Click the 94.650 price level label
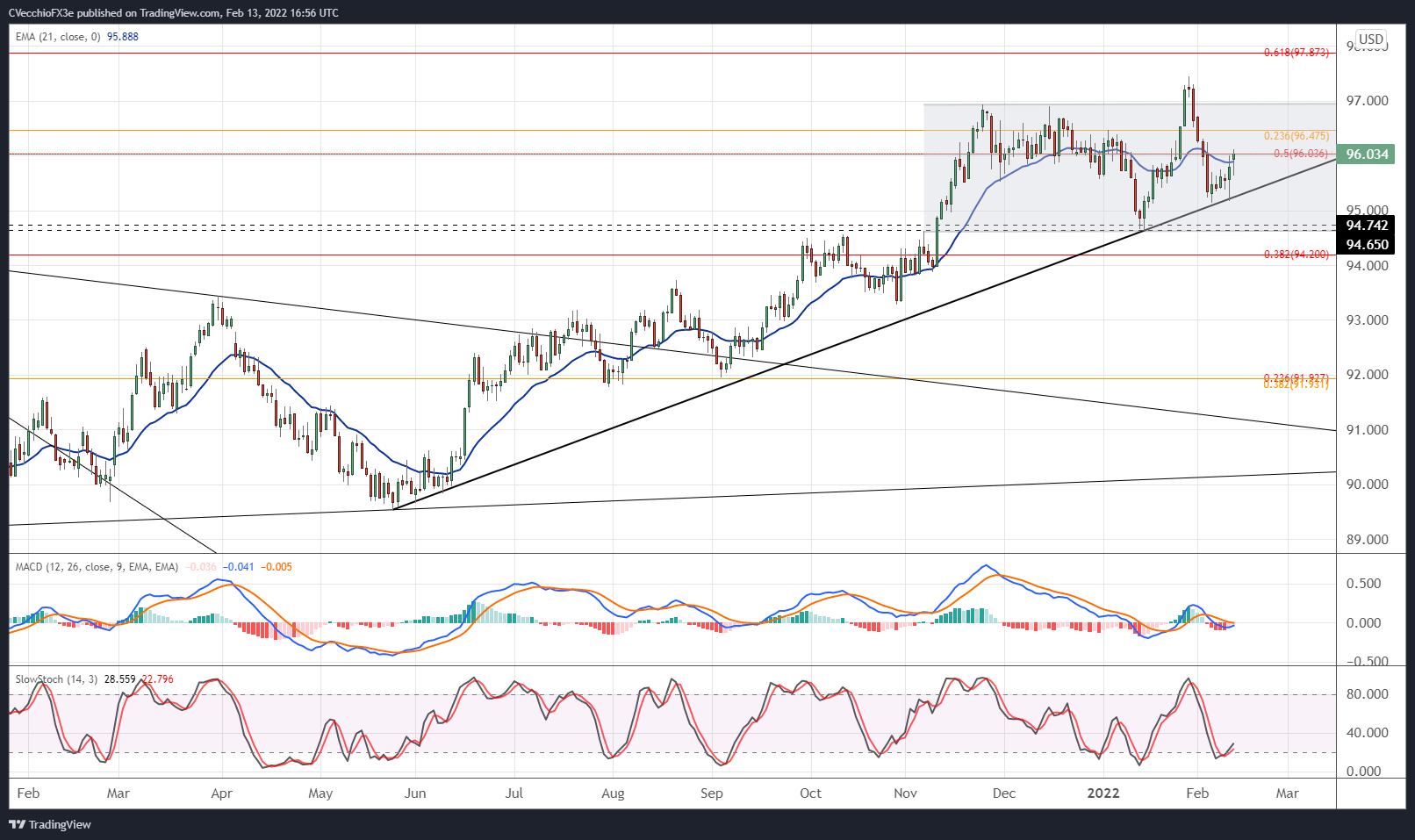 coord(1367,245)
